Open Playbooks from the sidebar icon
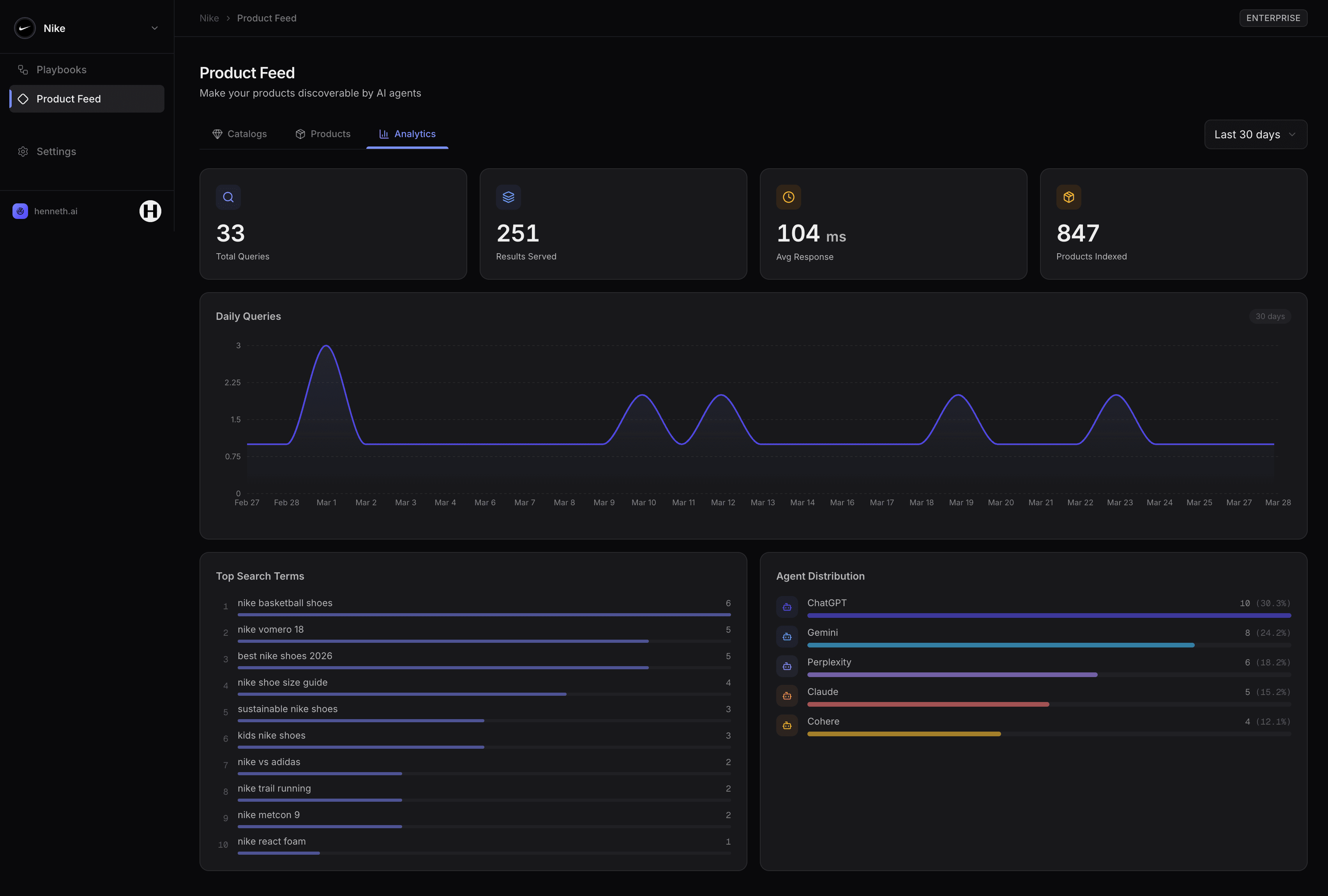 click(23, 69)
